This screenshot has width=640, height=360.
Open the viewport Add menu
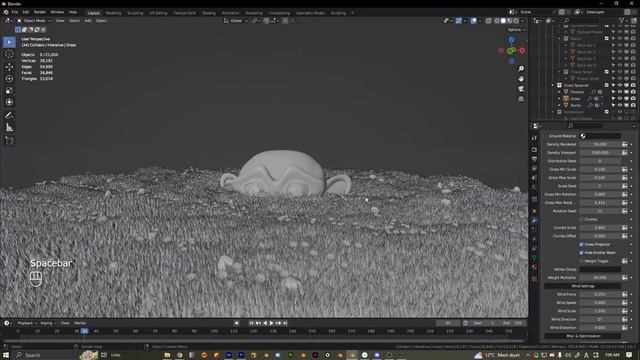tap(88, 20)
